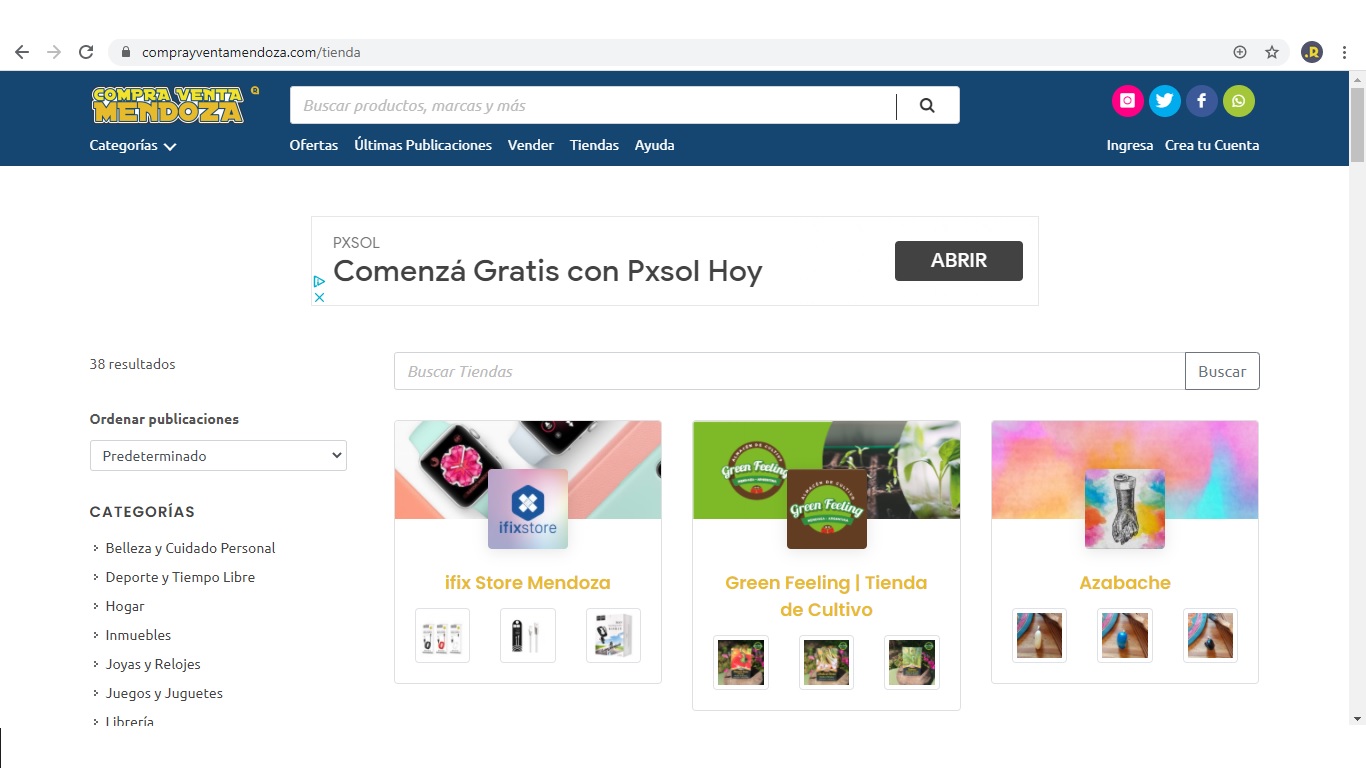Click the Buscar button next to Buscar Tiendas
Screen dimensions: 1366x768
click(1222, 371)
